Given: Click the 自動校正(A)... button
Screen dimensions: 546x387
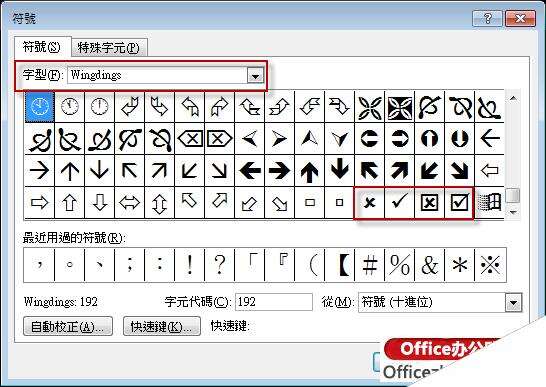Looking at the screenshot, I should click(x=68, y=326).
